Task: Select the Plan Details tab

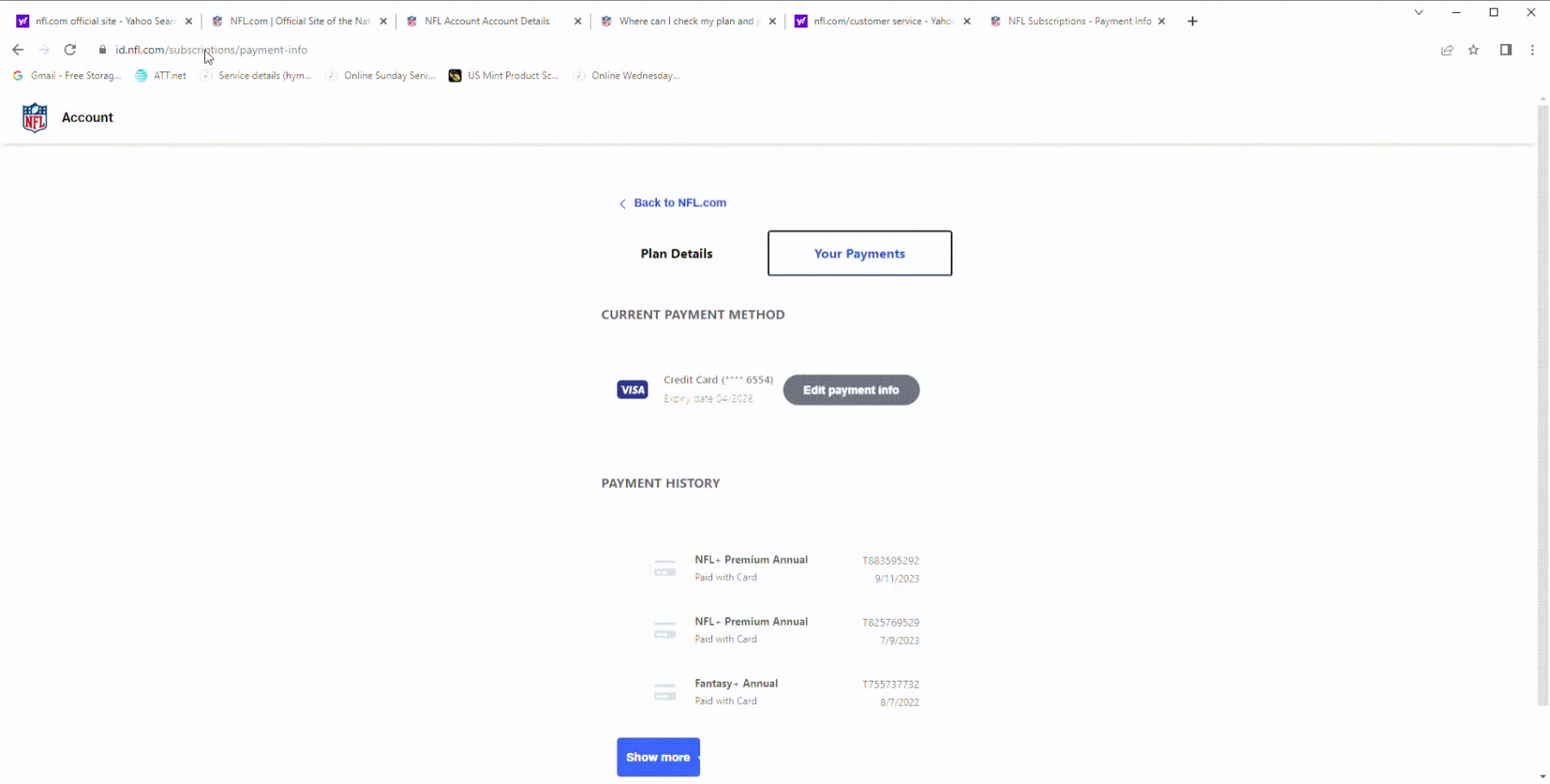Action: 677,254
